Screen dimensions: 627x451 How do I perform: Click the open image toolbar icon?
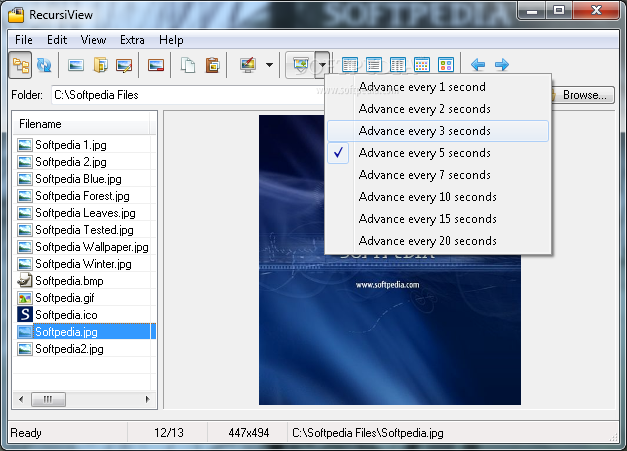[x=76, y=65]
